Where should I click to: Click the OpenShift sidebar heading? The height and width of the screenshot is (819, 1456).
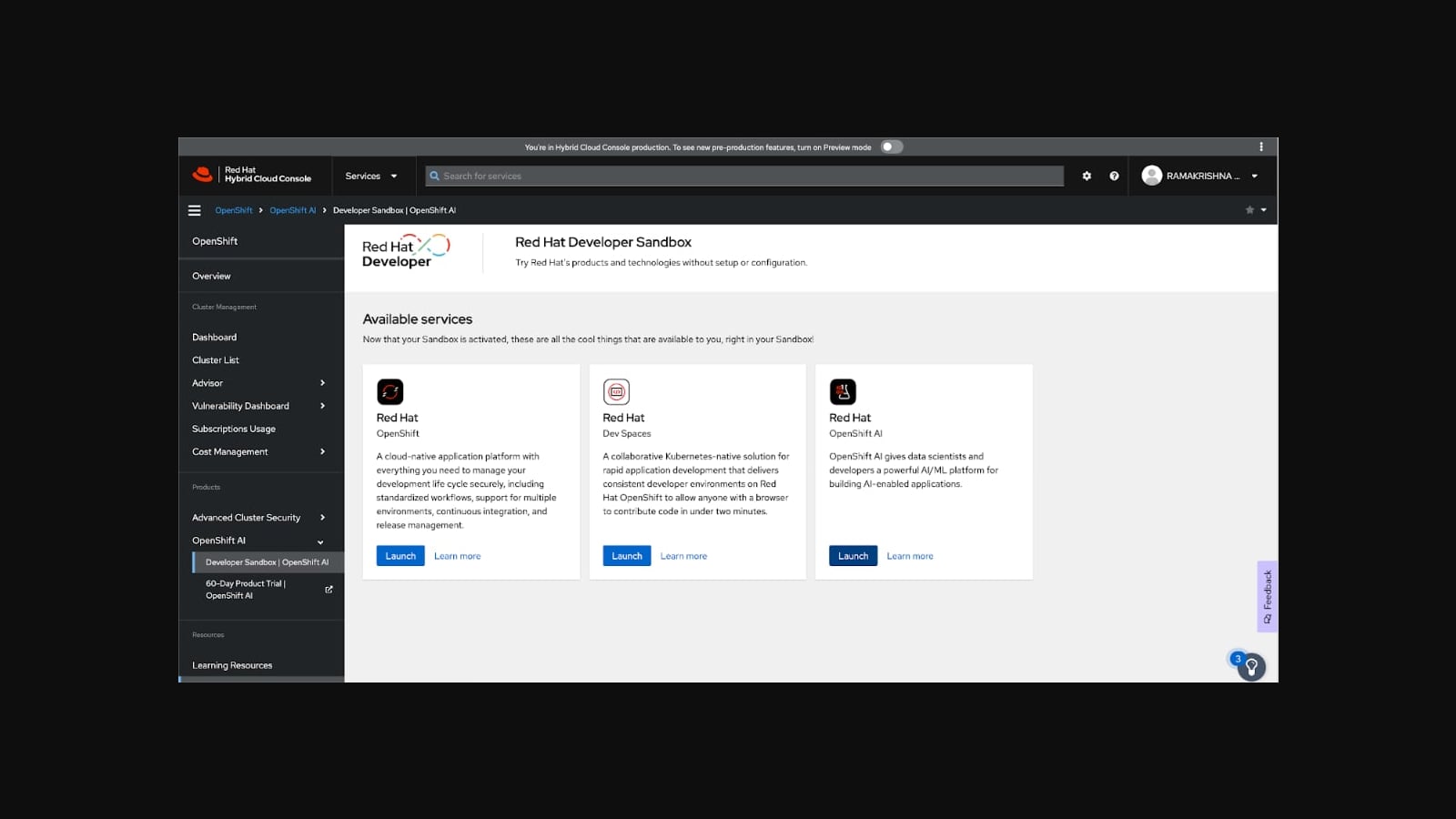(215, 241)
